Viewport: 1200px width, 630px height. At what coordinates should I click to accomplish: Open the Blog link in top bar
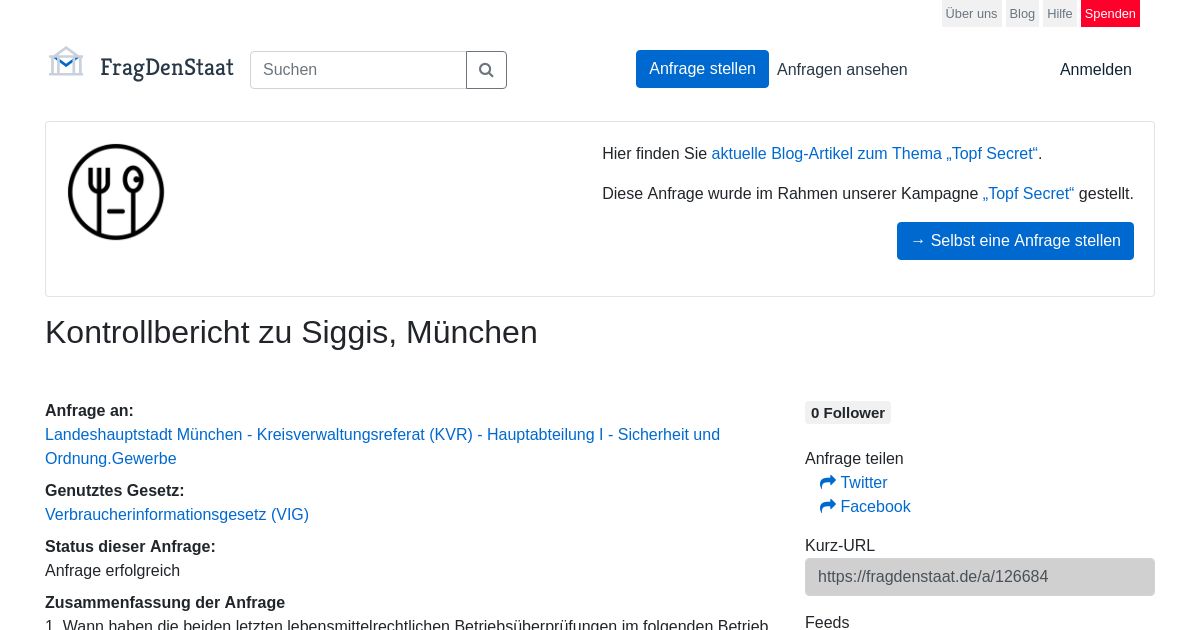click(x=1022, y=14)
